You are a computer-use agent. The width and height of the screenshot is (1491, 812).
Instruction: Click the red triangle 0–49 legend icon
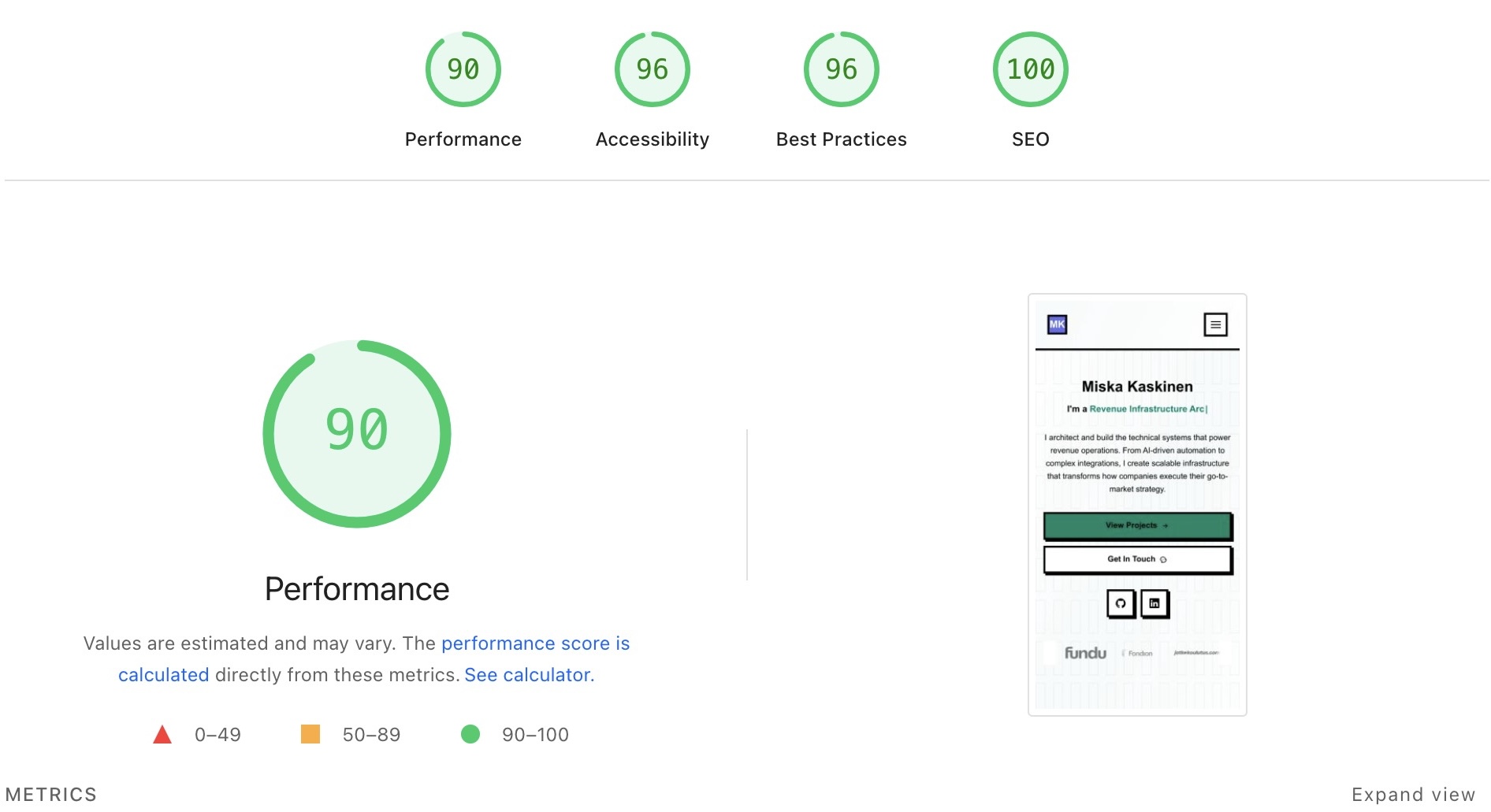click(x=162, y=735)
